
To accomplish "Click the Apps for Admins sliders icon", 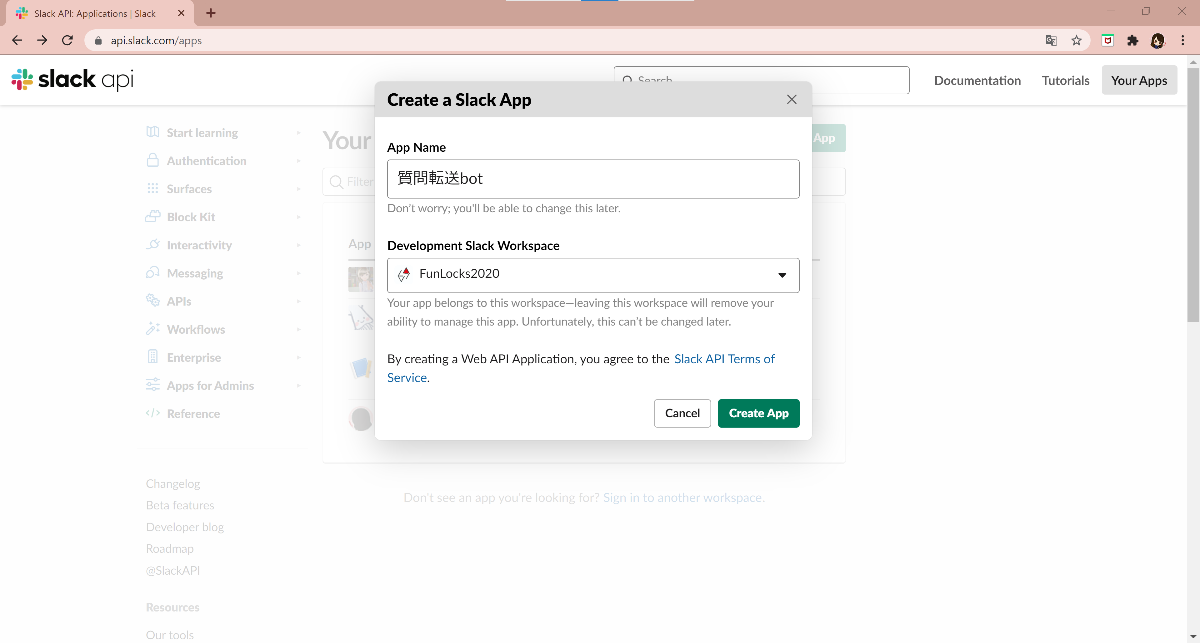I will tap(153, 385).
